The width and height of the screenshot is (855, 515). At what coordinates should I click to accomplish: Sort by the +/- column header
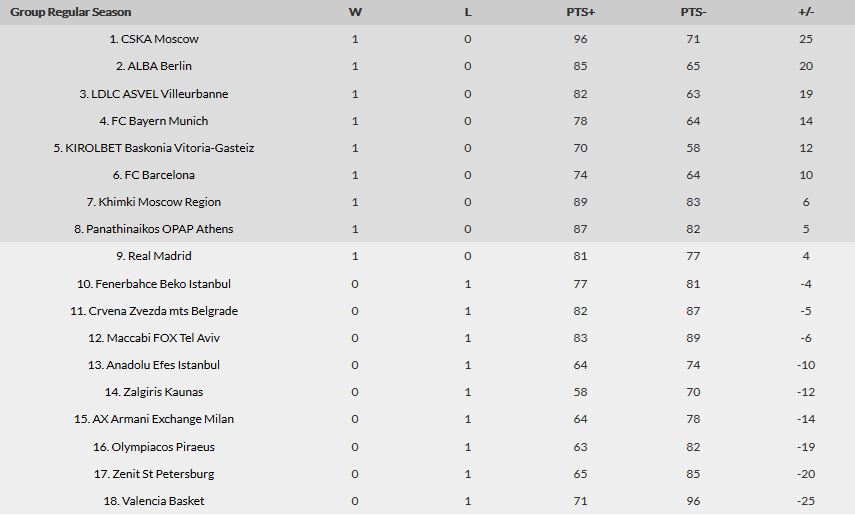(x=806, y=12)
